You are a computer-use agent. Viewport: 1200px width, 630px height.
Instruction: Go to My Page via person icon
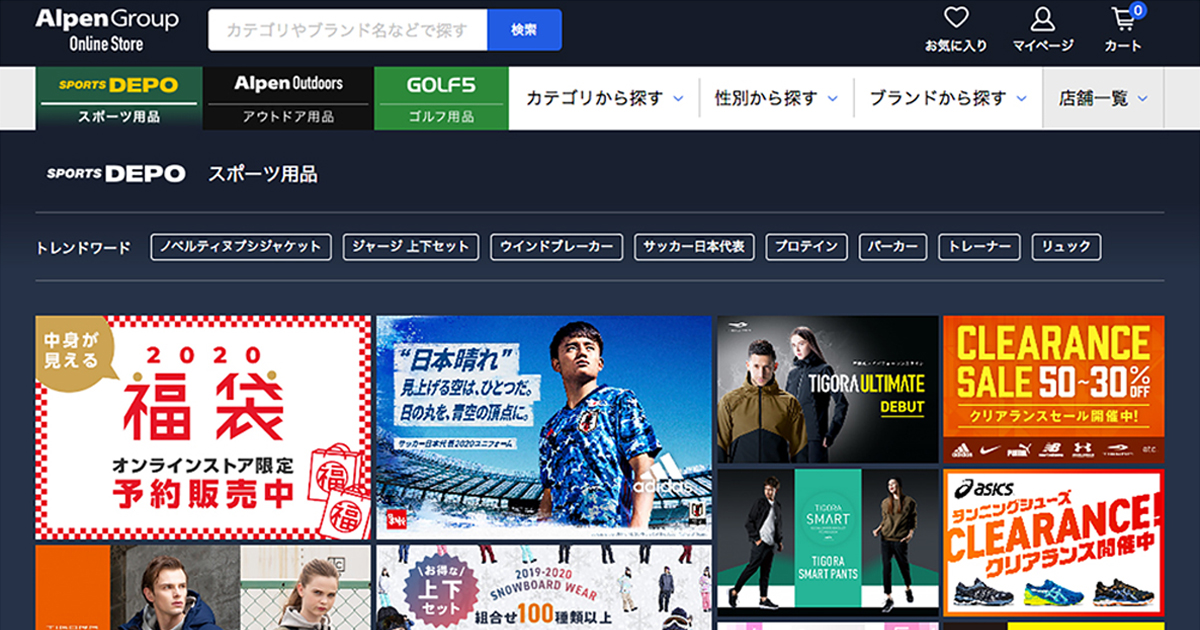1043,29
